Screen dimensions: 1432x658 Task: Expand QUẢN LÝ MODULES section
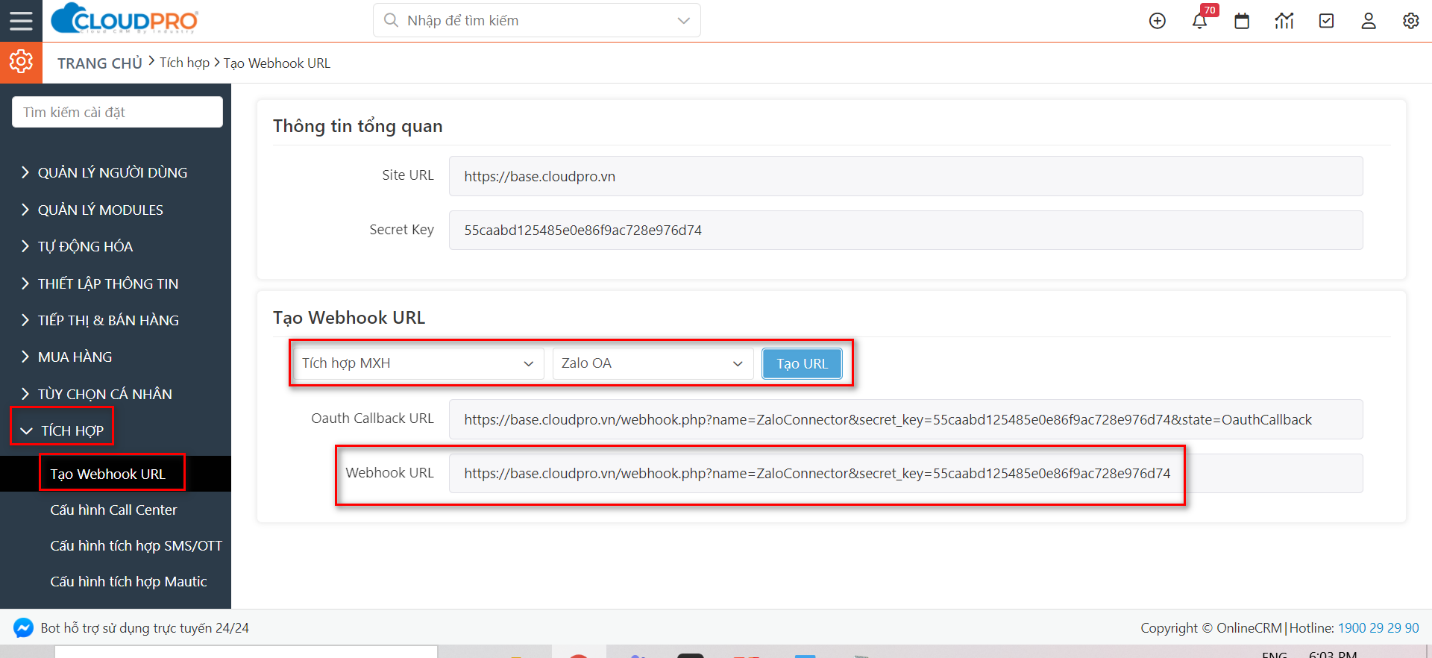pos(100,210)
